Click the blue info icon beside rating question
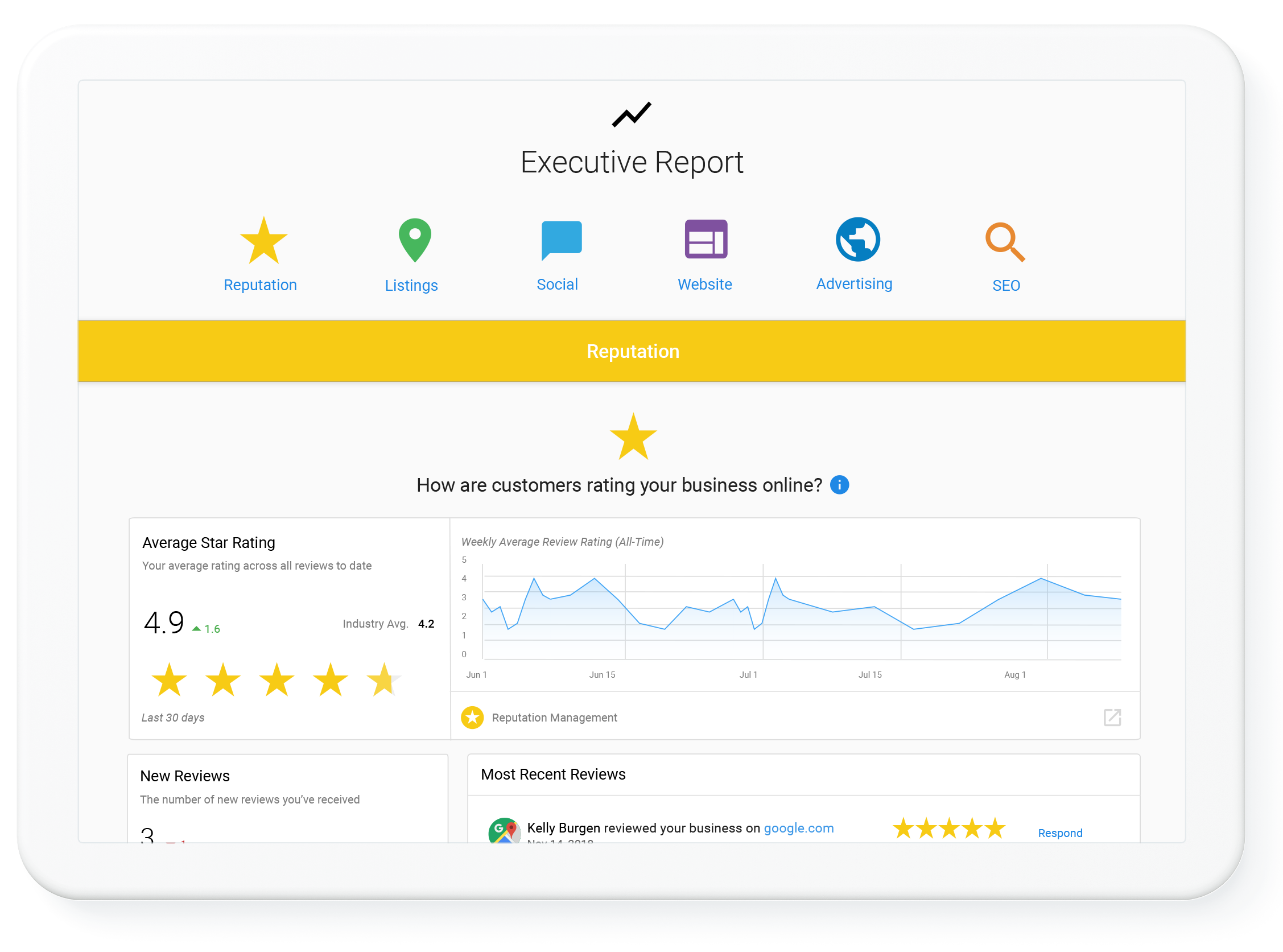The height and width of the screenshot is (952, 1283). click(839, 485)
